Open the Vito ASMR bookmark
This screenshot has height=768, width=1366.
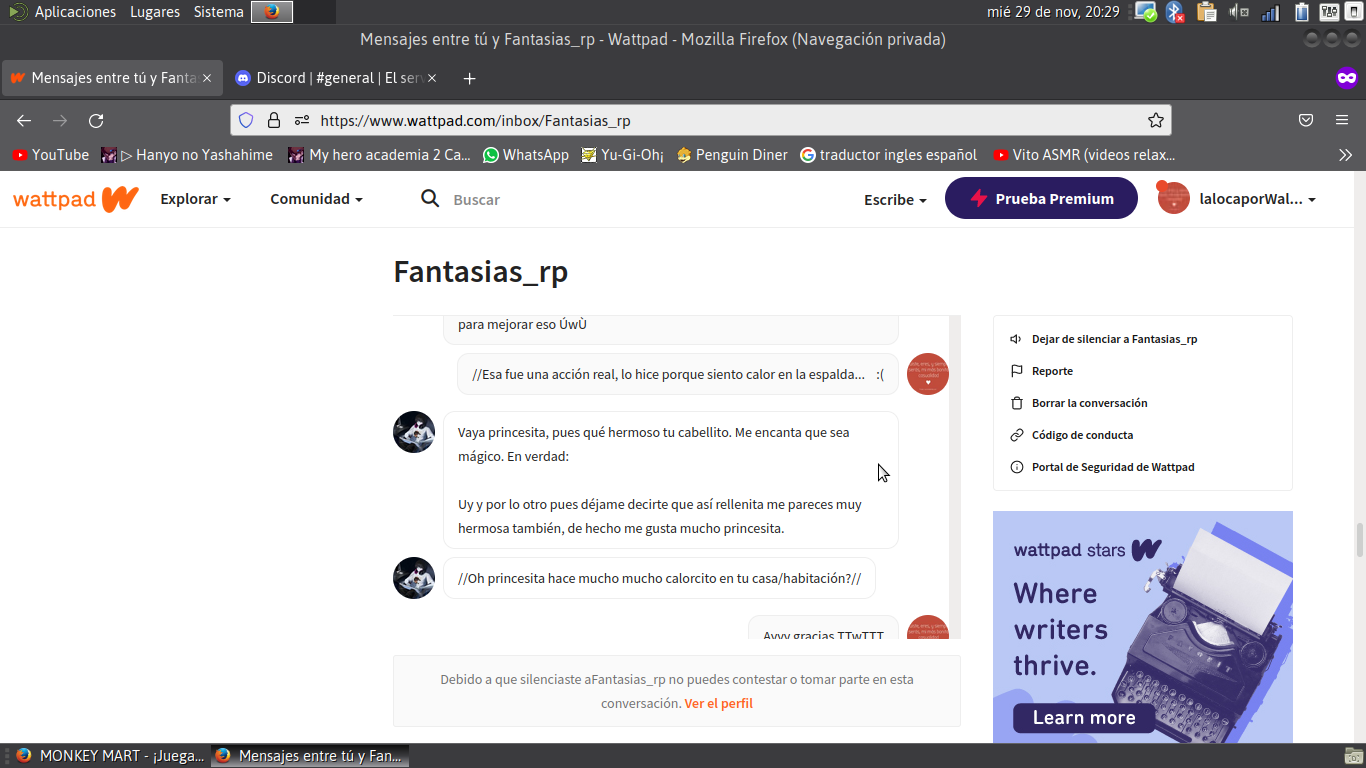1084,155
